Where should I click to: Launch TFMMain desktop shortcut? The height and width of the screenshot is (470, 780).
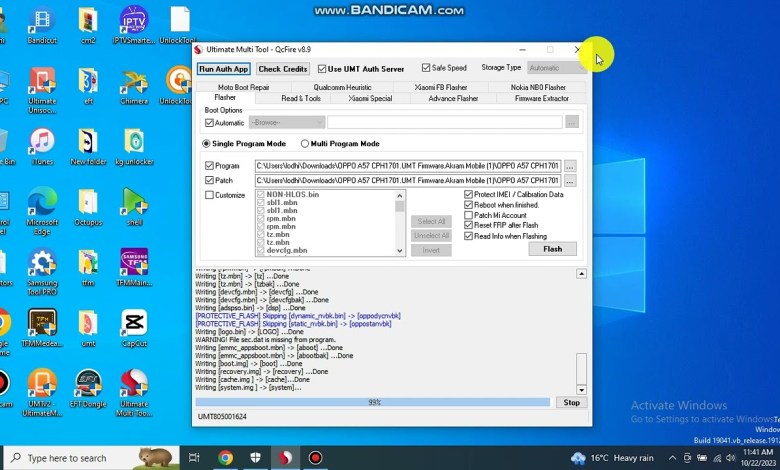pos(134,268)
